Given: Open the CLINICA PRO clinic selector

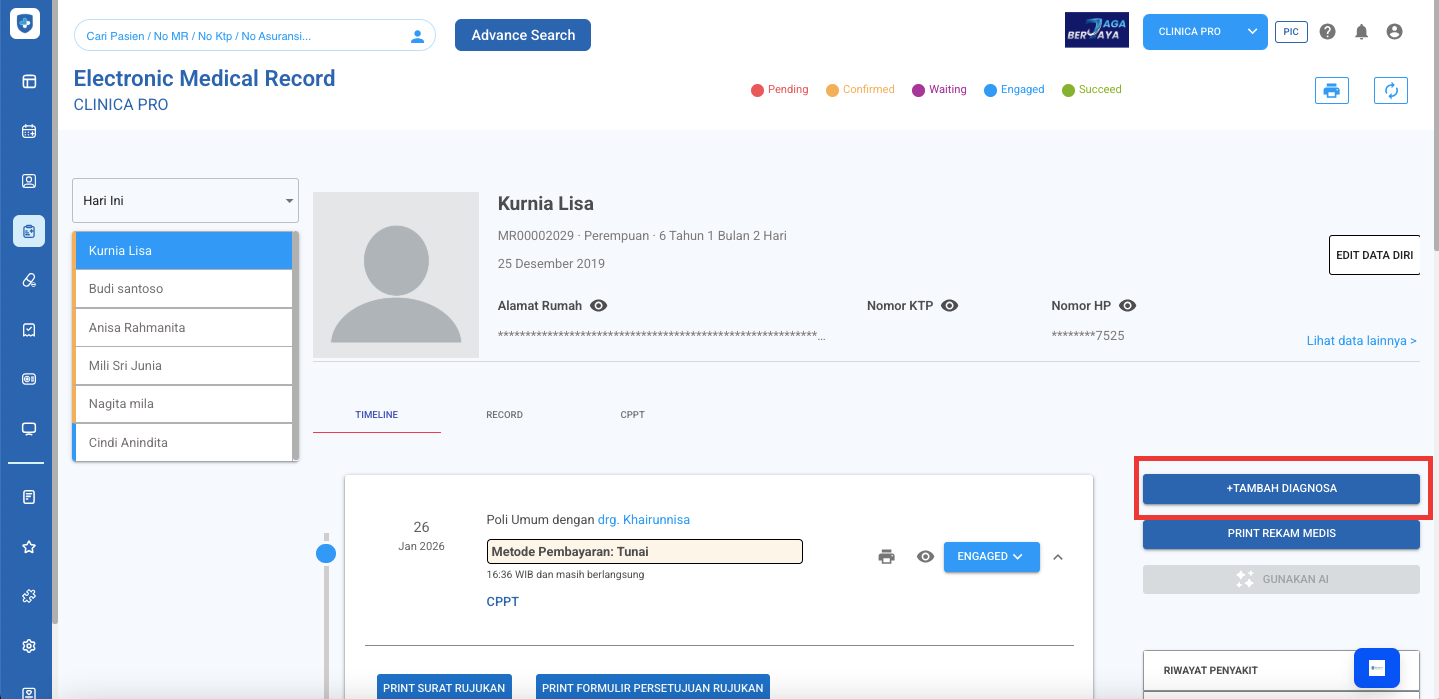Looking at the screenshot, I should (x=1204, y=32).
